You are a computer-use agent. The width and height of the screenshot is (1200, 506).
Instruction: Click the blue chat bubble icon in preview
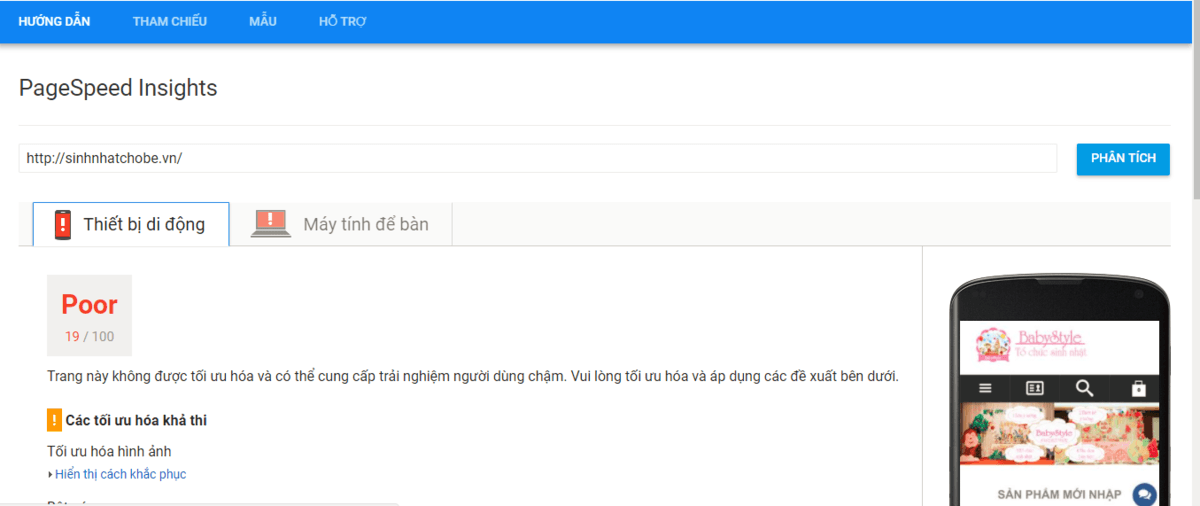point(1144,494)
